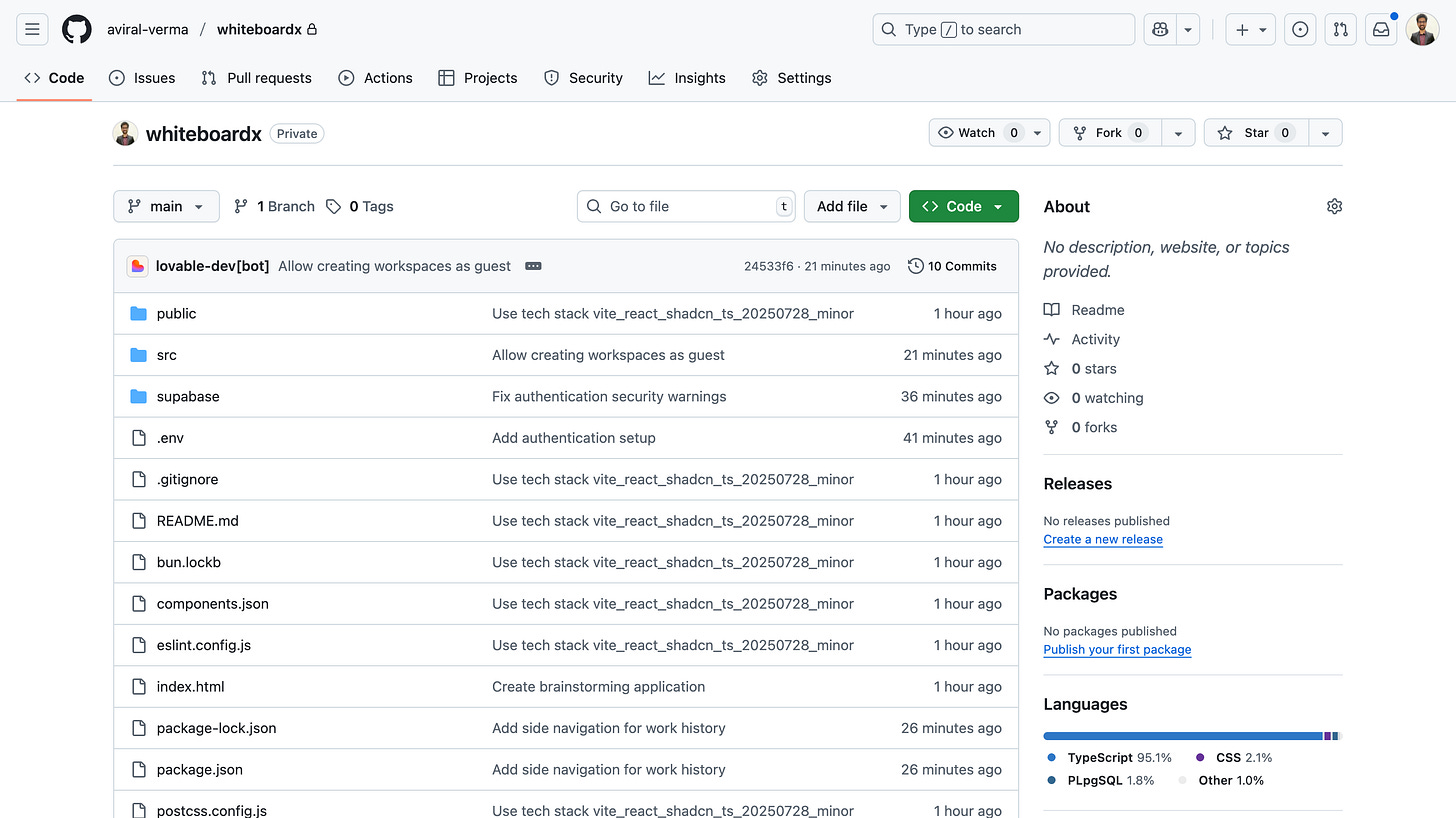Switch to the Issues tab

(x=142, y=78)
